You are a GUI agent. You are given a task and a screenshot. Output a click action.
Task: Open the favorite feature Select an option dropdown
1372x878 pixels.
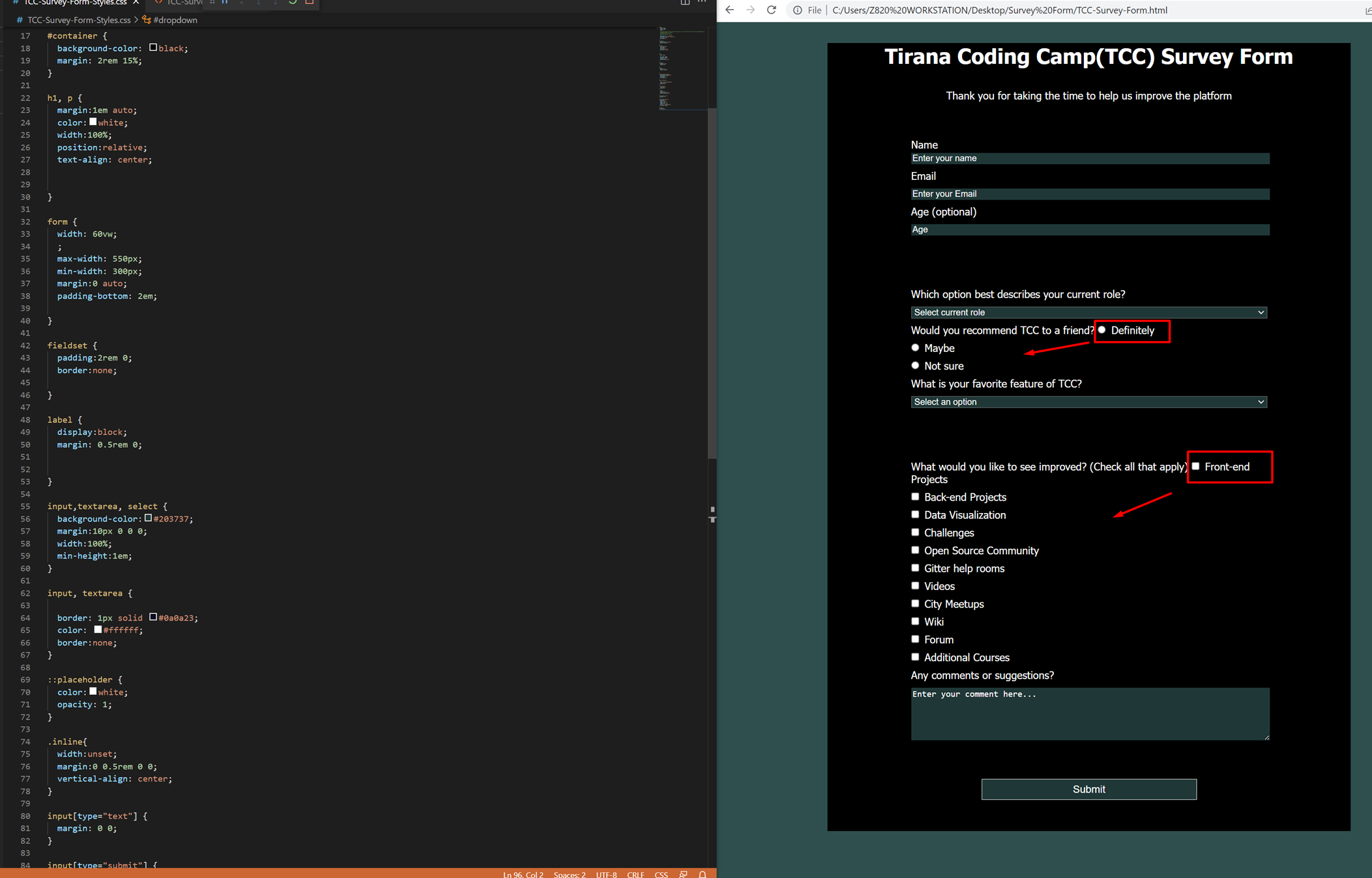point(1088,402)
